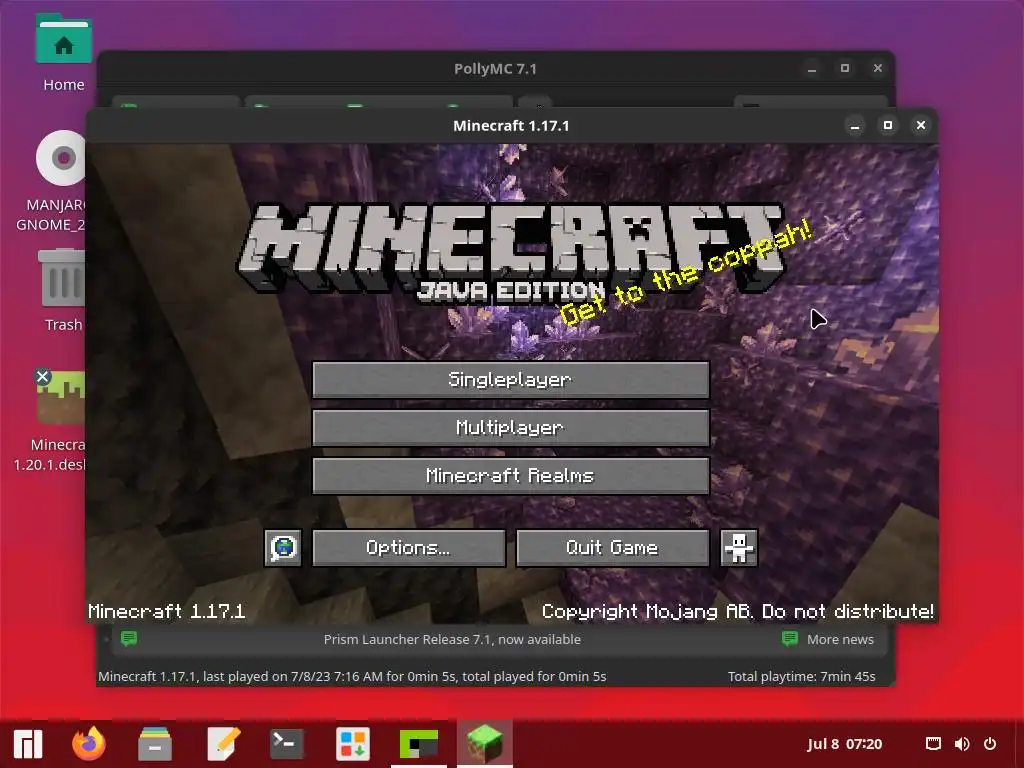1024x768 pixels.
Task: Open the Multiplayer menu
Action: tap(511, 428)
